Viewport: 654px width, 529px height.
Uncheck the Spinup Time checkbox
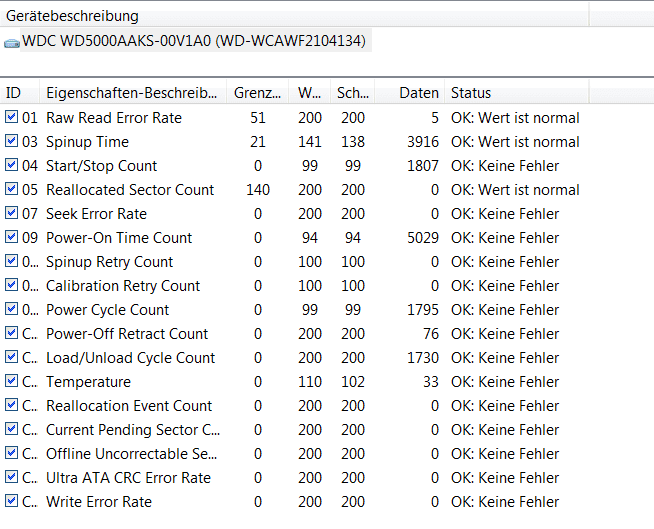(11, 141)
